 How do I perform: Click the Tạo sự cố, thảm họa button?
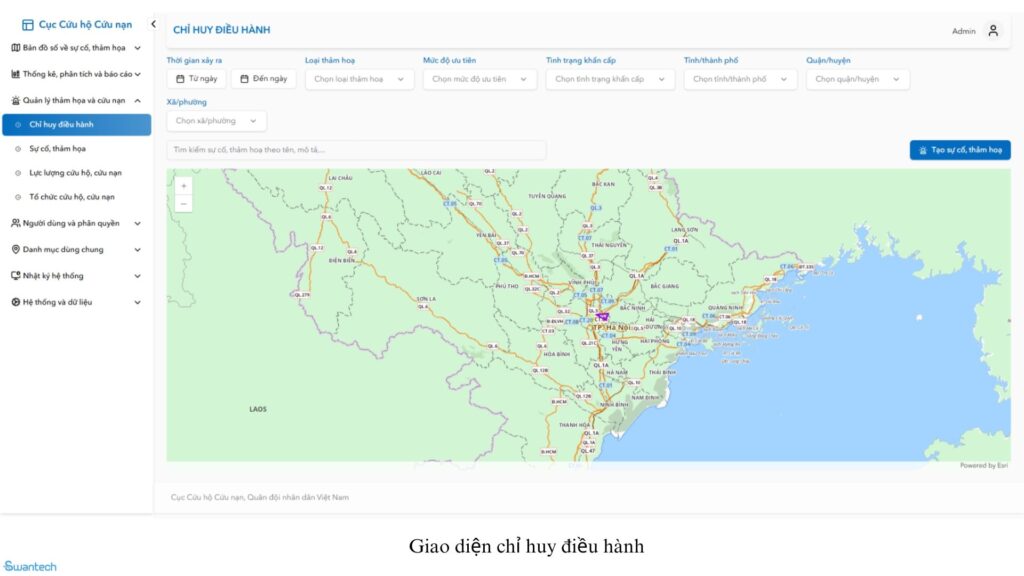click(960, 150)
